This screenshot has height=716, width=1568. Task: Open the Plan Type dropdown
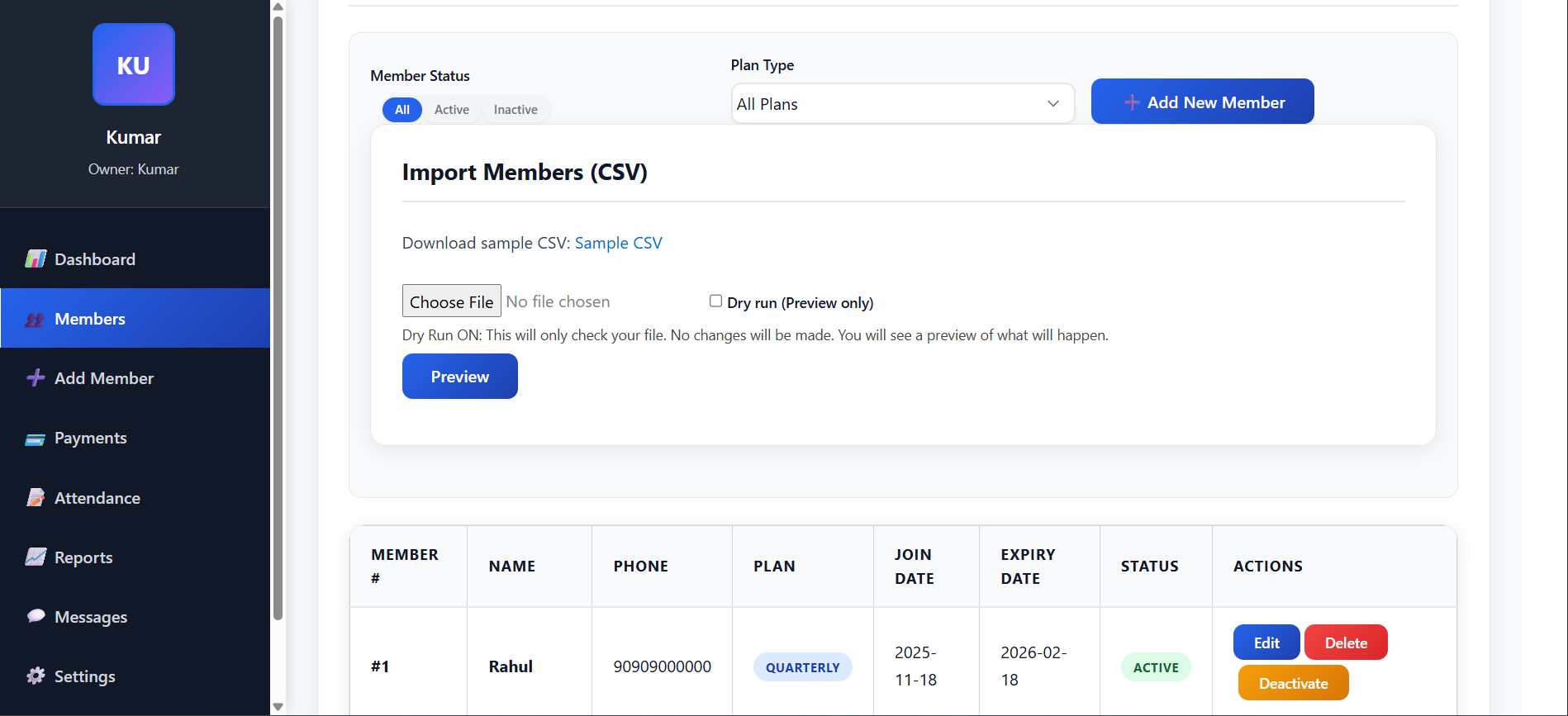(x=902, y=104)
